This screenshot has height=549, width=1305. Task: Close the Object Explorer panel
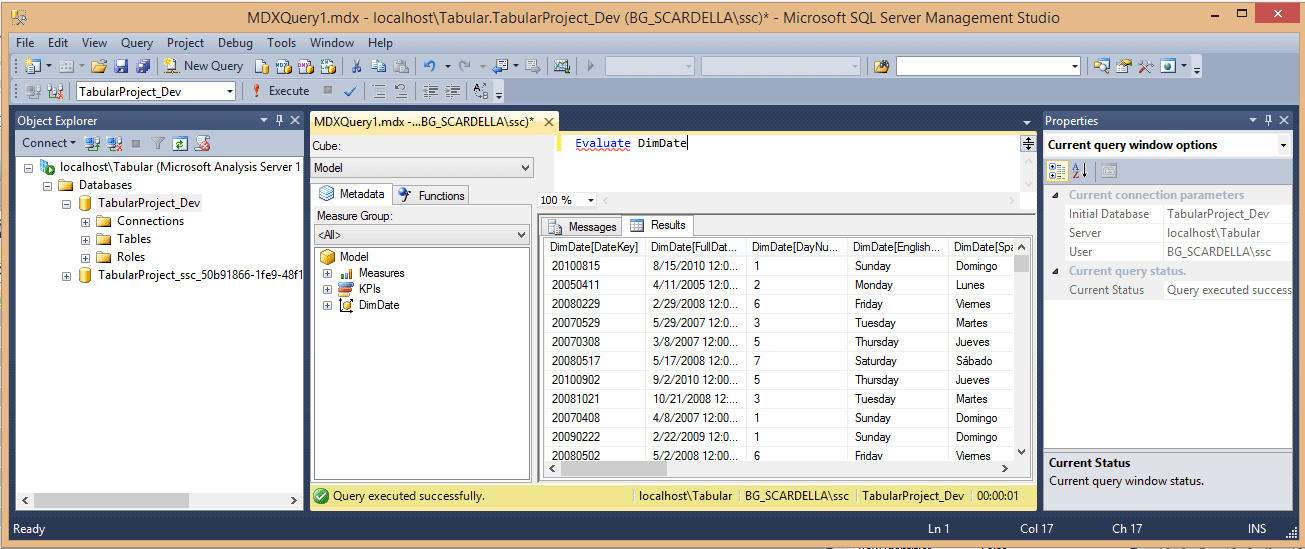click(295, 120)
